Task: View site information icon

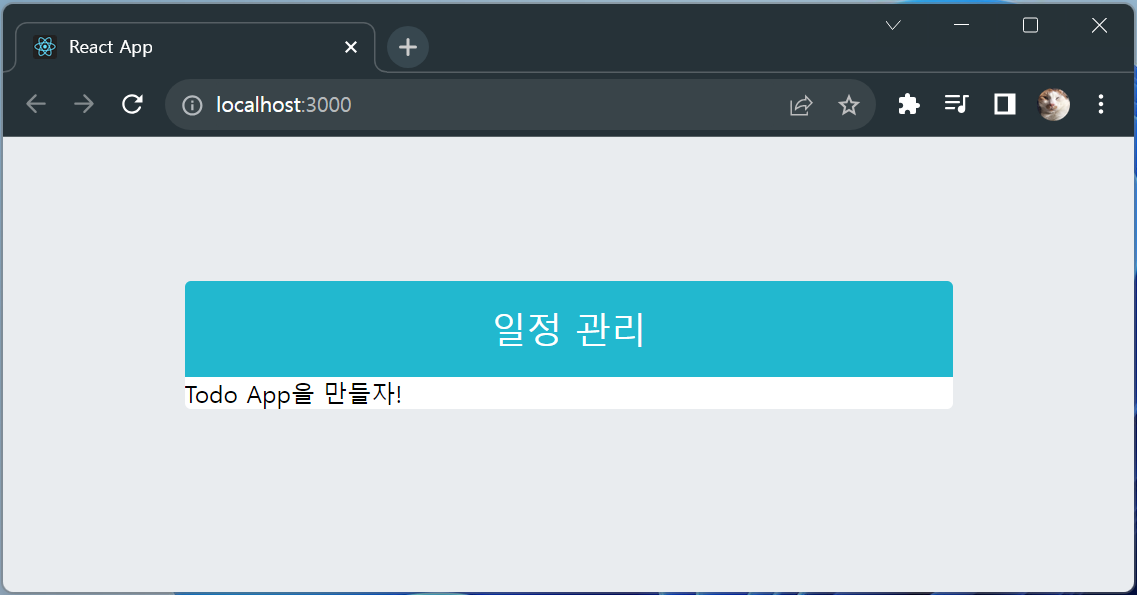Action: [192, 105]
